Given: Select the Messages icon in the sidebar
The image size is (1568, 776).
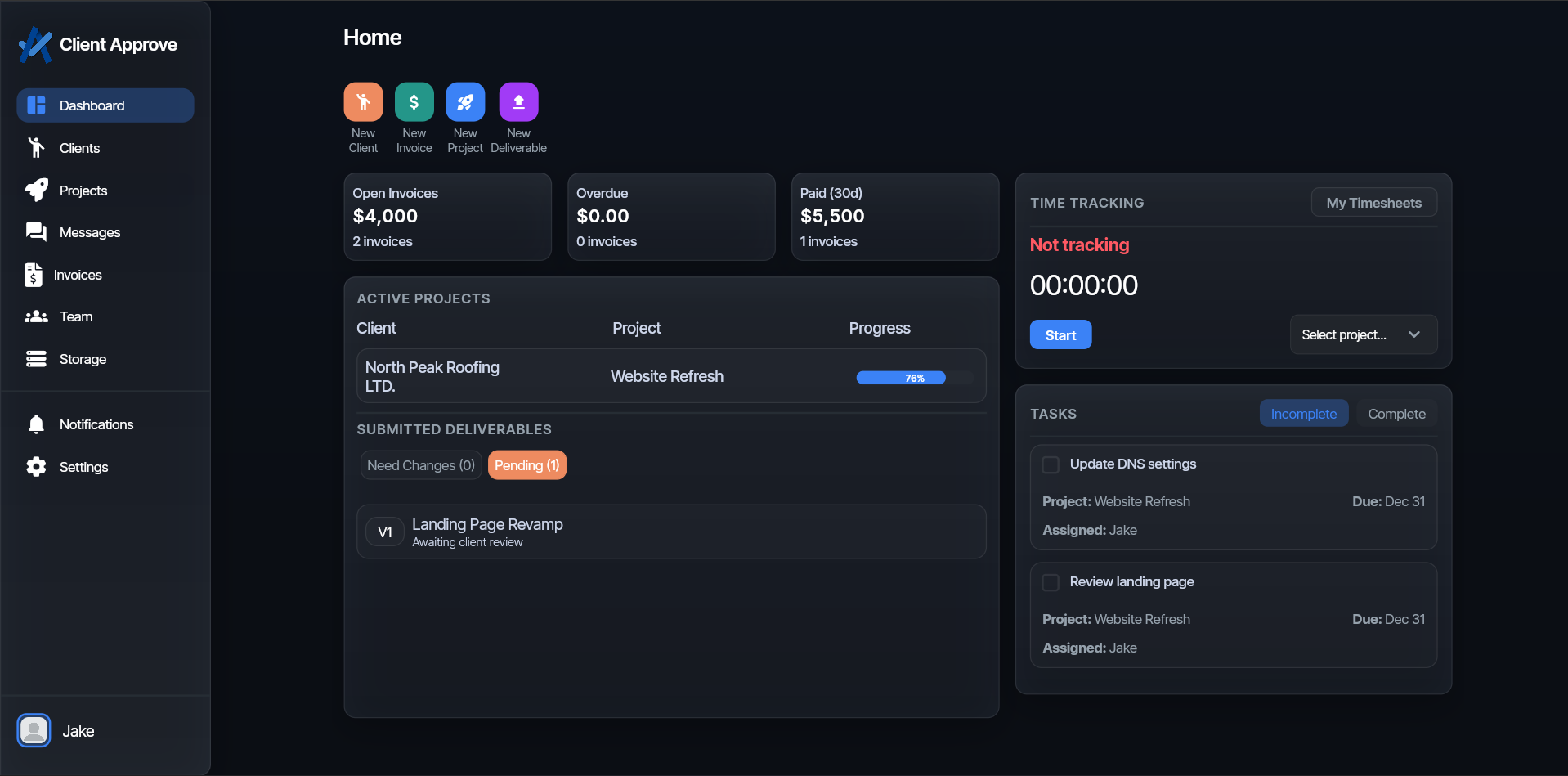Looking at the screenshot, I should [37, 232].
